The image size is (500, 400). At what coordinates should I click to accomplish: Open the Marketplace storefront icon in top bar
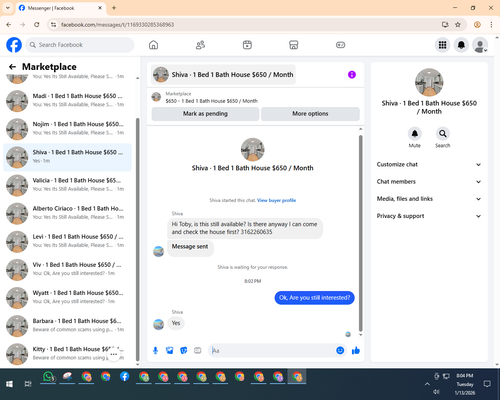point(294,45)
